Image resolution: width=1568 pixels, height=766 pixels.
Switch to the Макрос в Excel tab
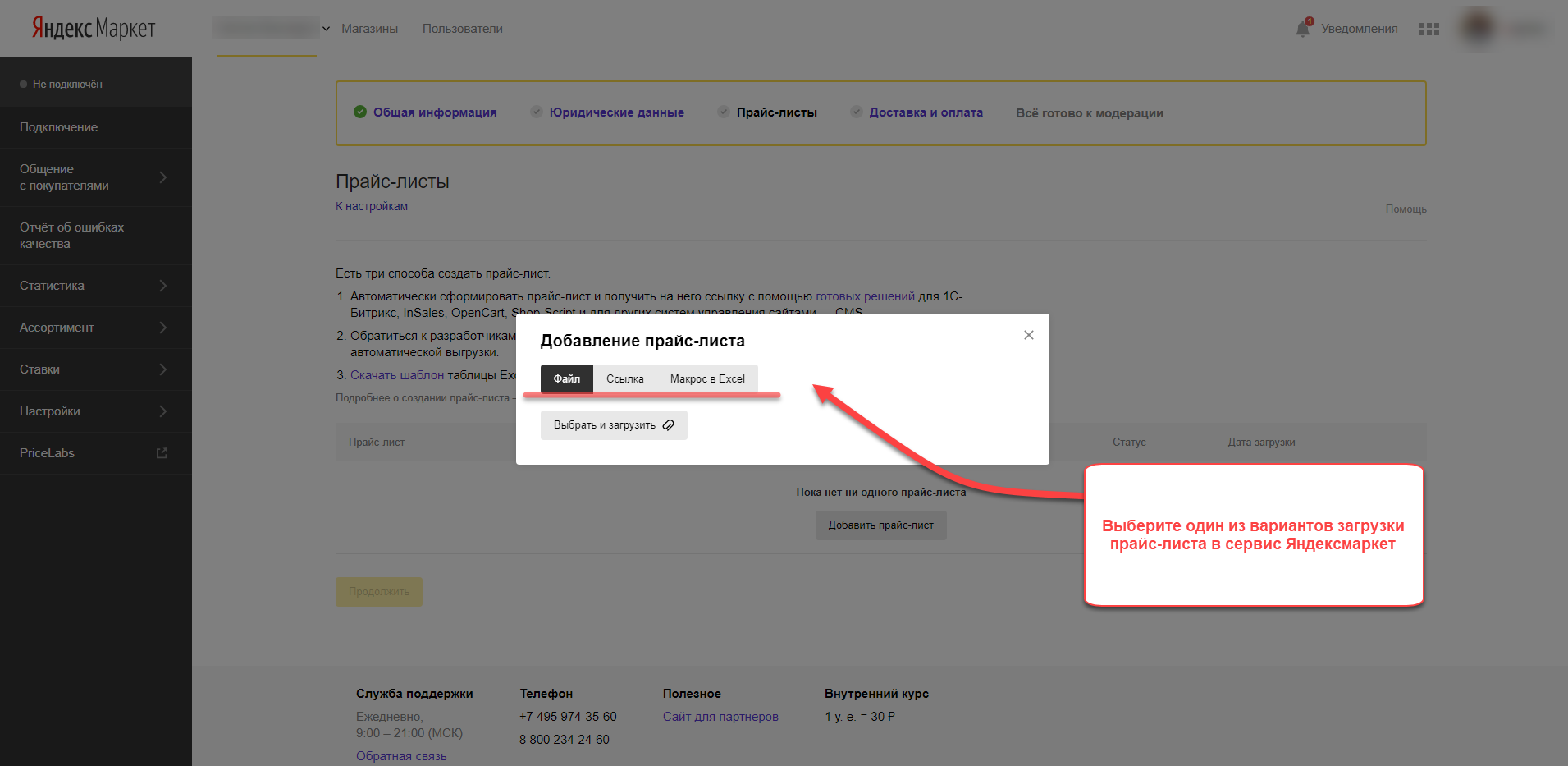pos(707,378)
